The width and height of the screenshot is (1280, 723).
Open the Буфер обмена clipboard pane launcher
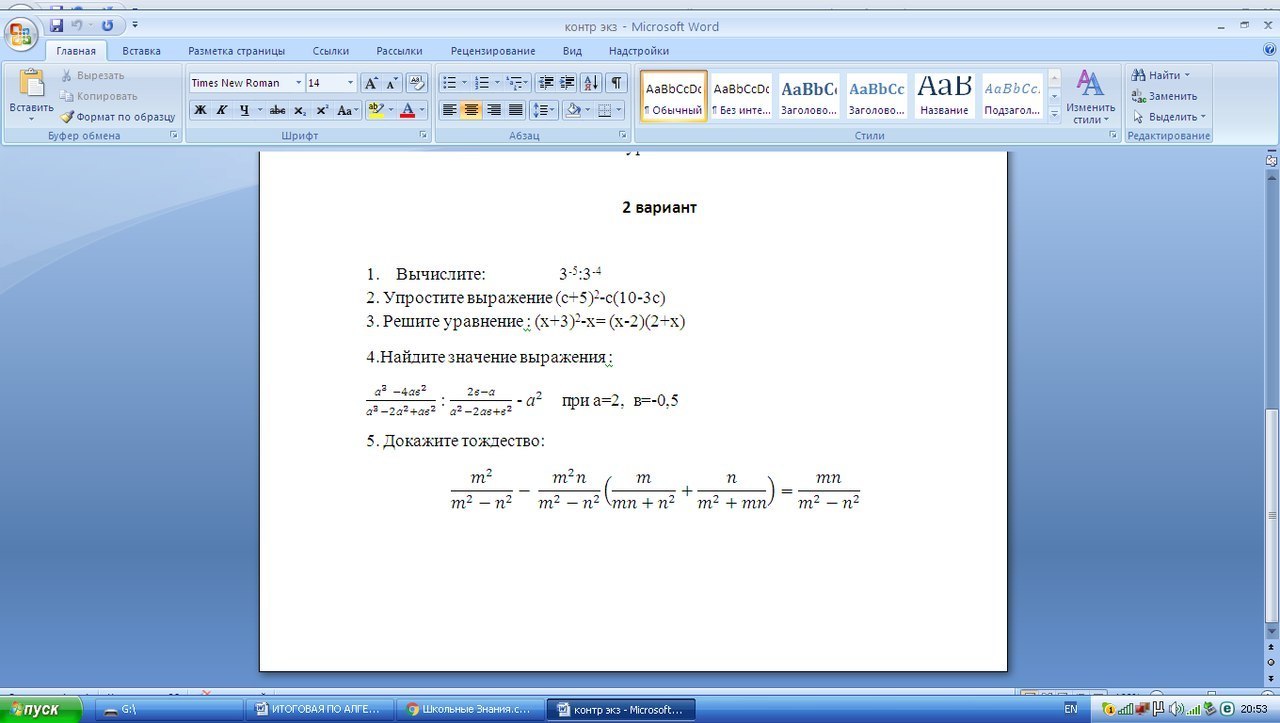pos(174,135)
